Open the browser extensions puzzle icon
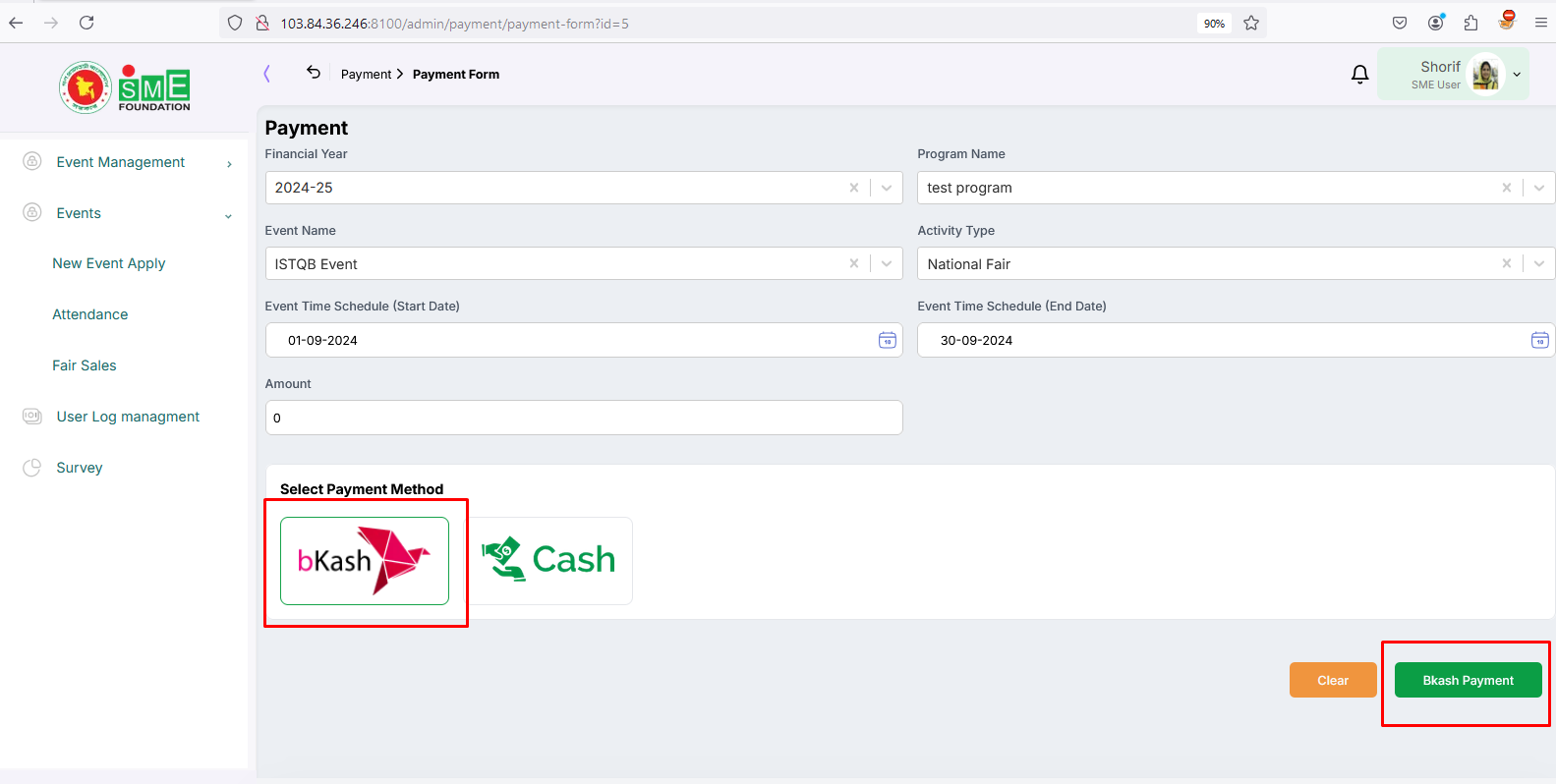This screenshot has width=1556, height=784. (1471, 23)
